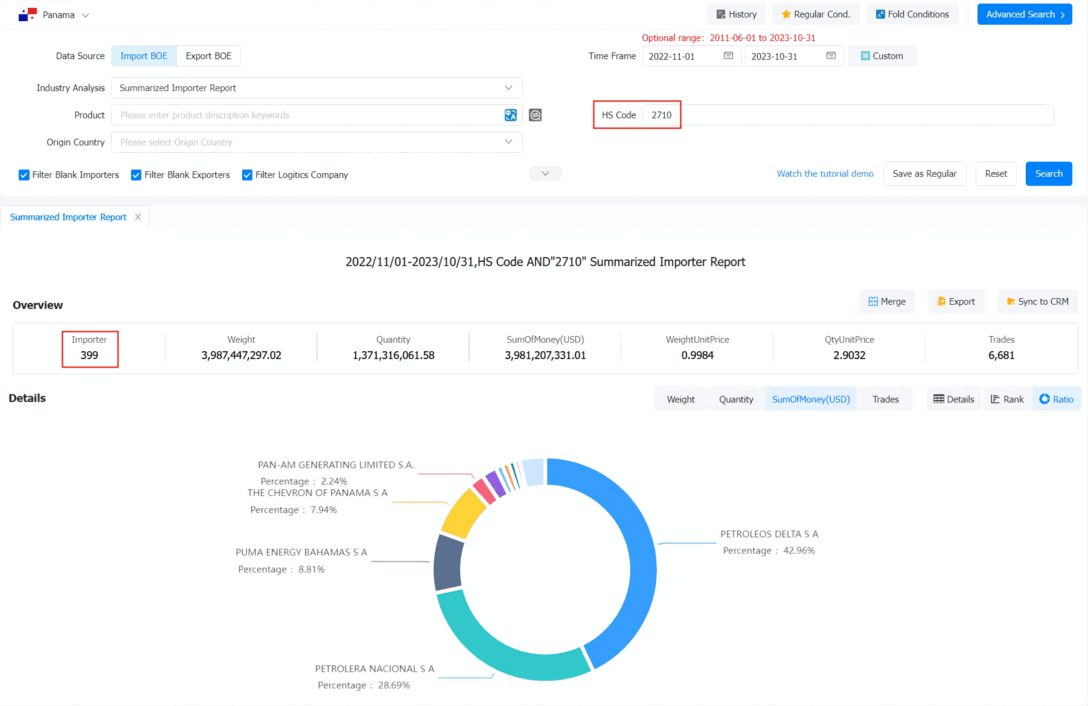Switch to Ratio chart view
Viewport: 1088px width, 706px height.
coord(1056,399)
